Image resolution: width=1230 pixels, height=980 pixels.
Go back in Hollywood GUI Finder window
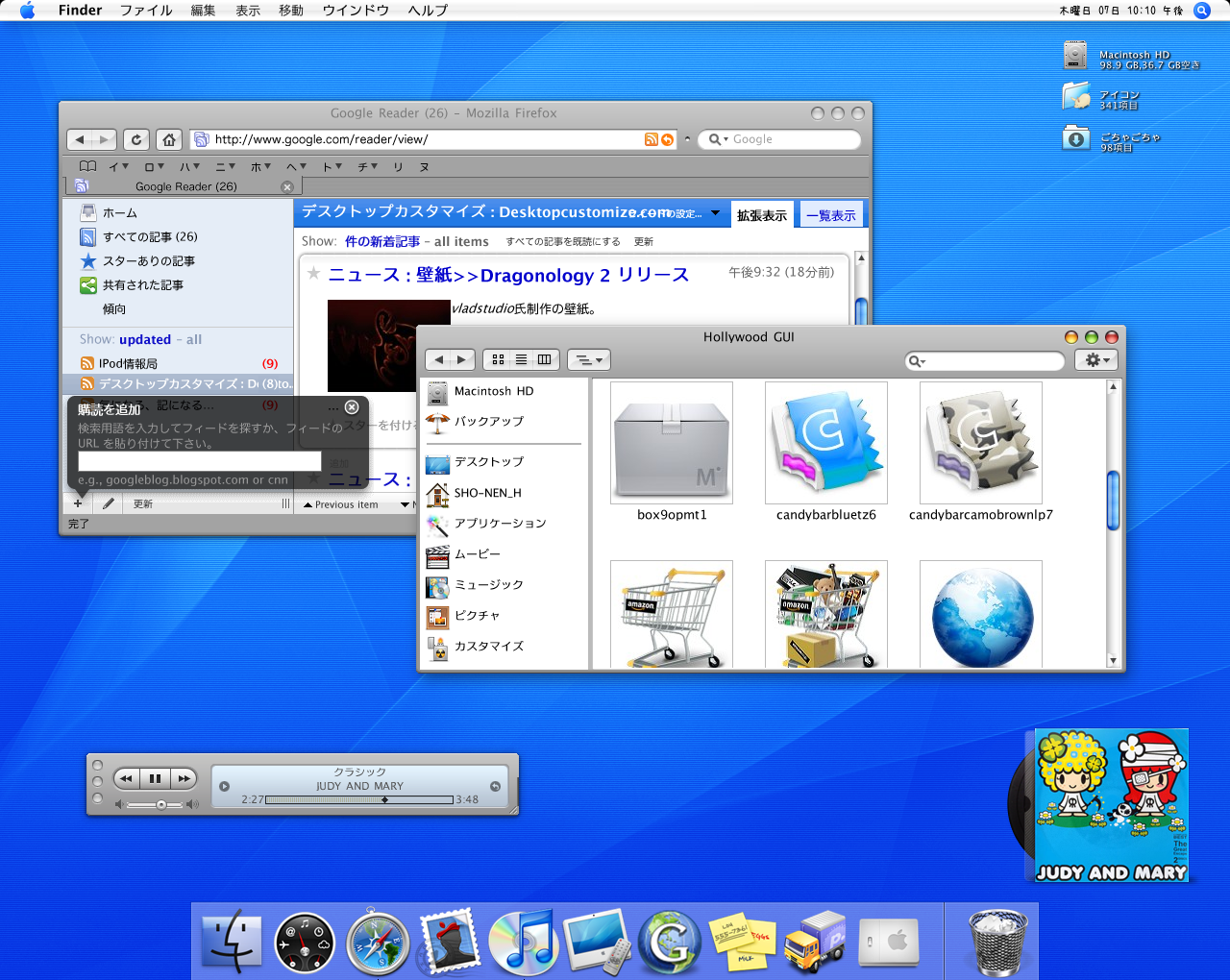(439, 359)
